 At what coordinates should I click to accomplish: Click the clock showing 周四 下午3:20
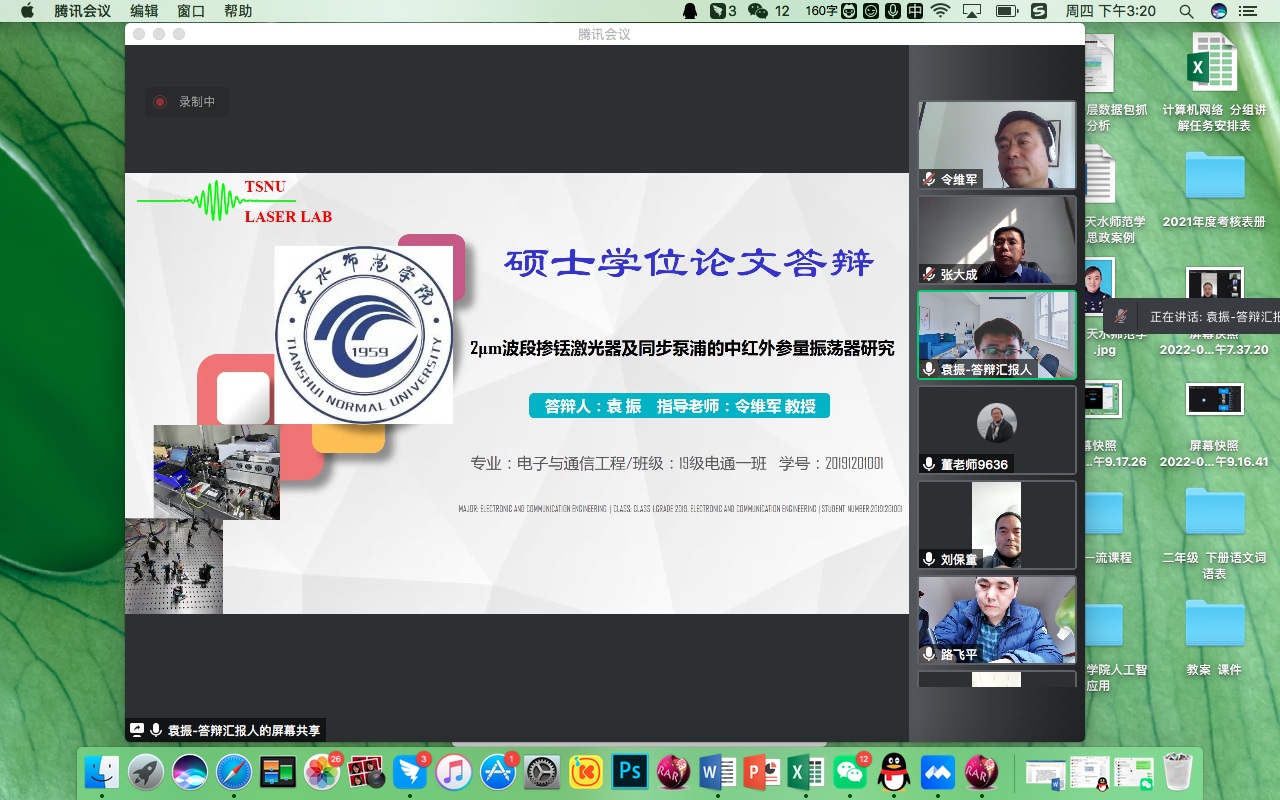coord(1111,11)
